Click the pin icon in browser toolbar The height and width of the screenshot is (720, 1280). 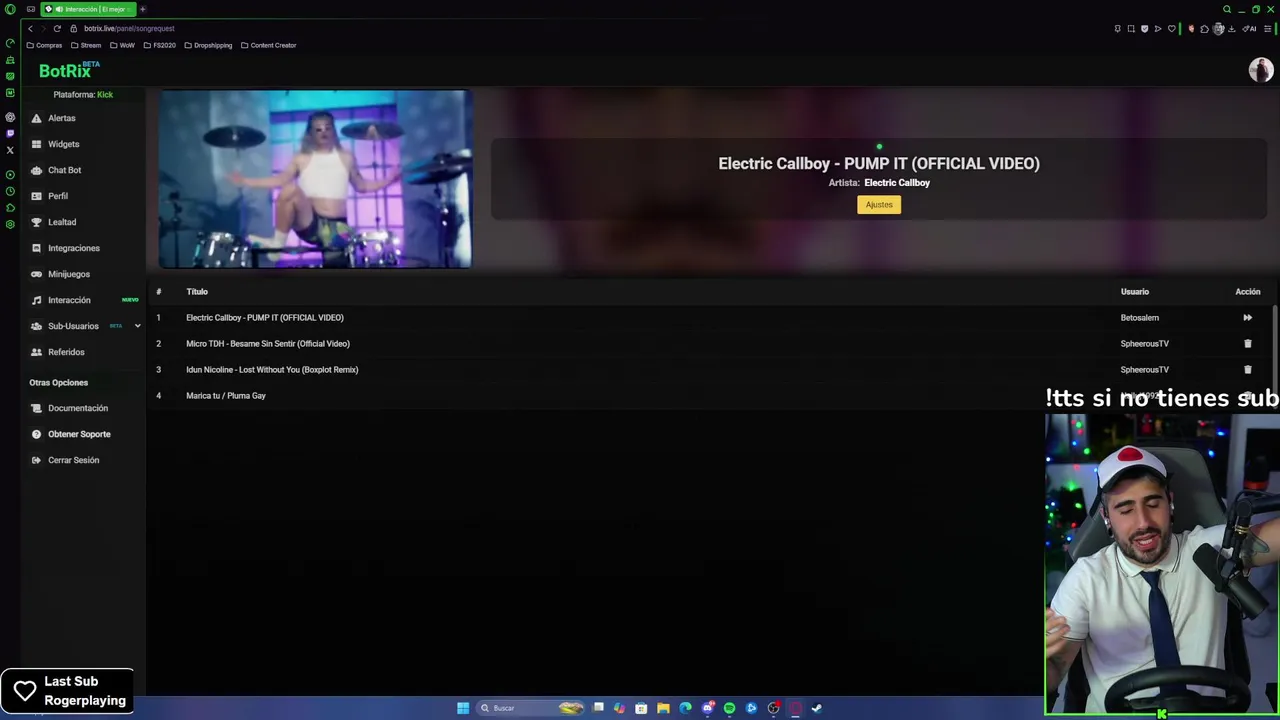click(1118, 29)
